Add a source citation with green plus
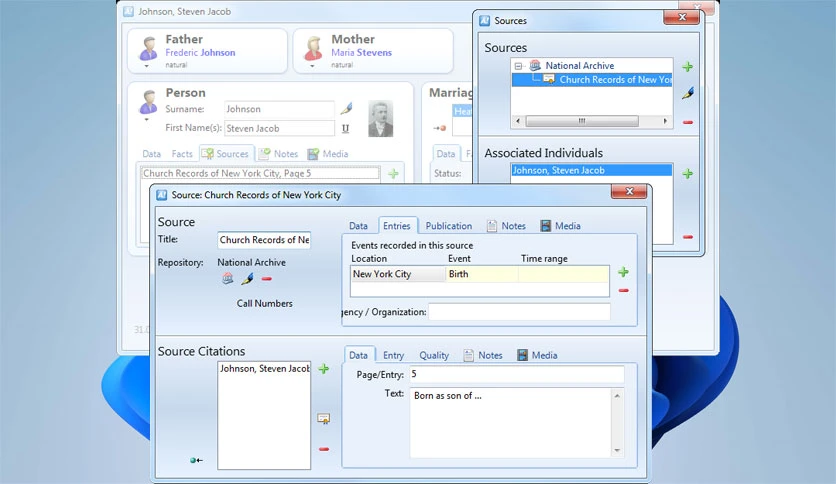 click(324, 368)
